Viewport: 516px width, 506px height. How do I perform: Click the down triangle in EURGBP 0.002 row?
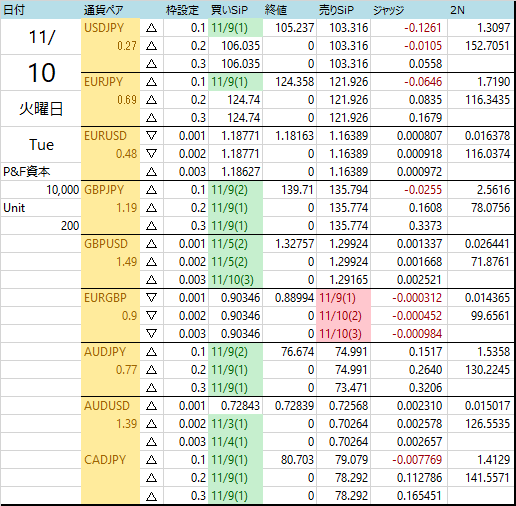(152, 316)
